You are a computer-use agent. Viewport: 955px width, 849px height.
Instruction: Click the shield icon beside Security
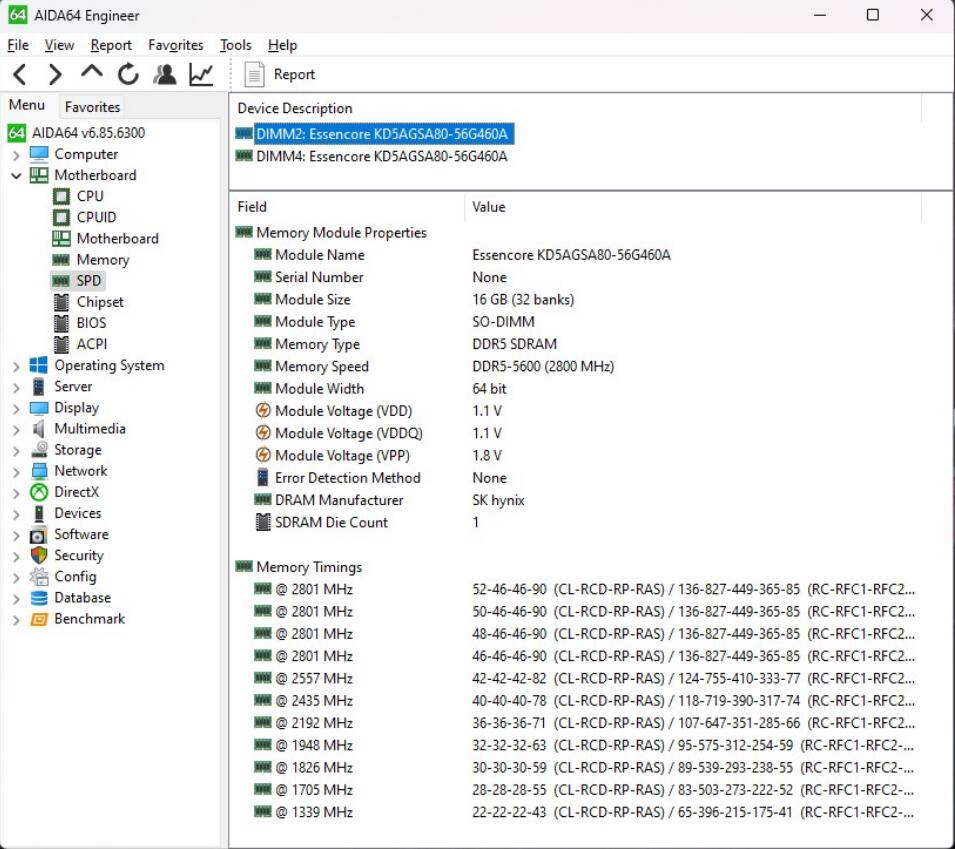[39, 555]
